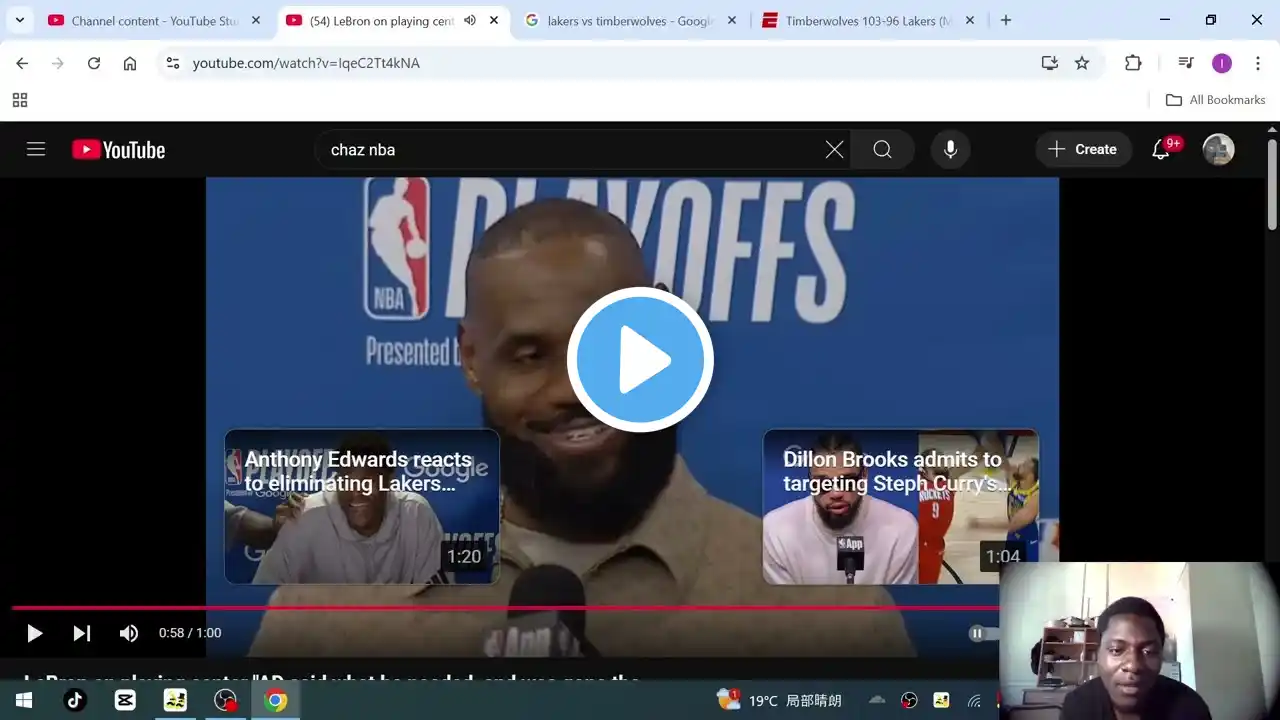This screenshot has width=1280, height=720.
Task: View site information icon in address bar
Action: [x=173, y=63]
